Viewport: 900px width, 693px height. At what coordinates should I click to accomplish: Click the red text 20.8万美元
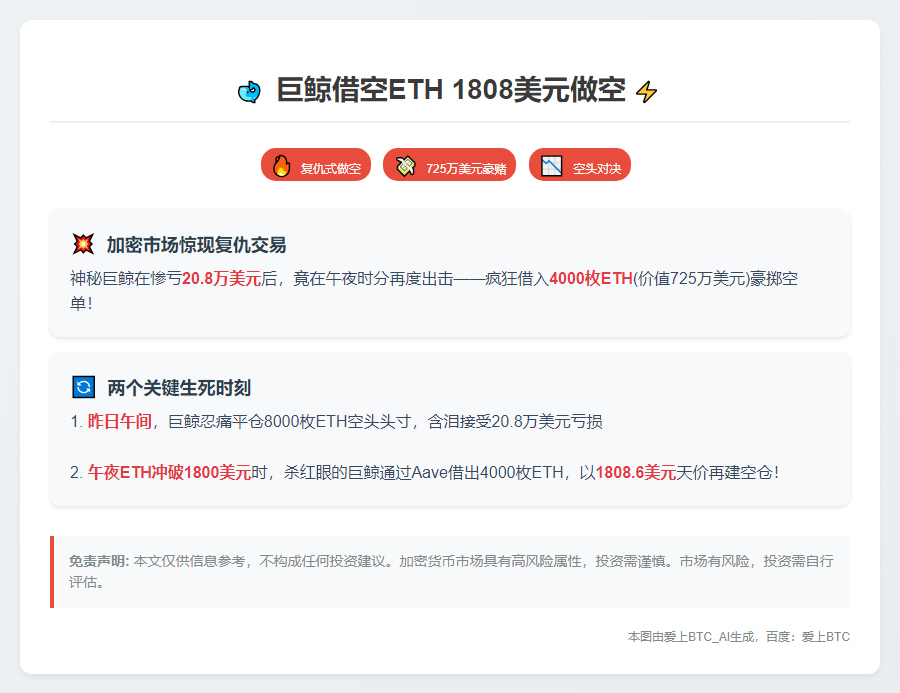point(222,278)
